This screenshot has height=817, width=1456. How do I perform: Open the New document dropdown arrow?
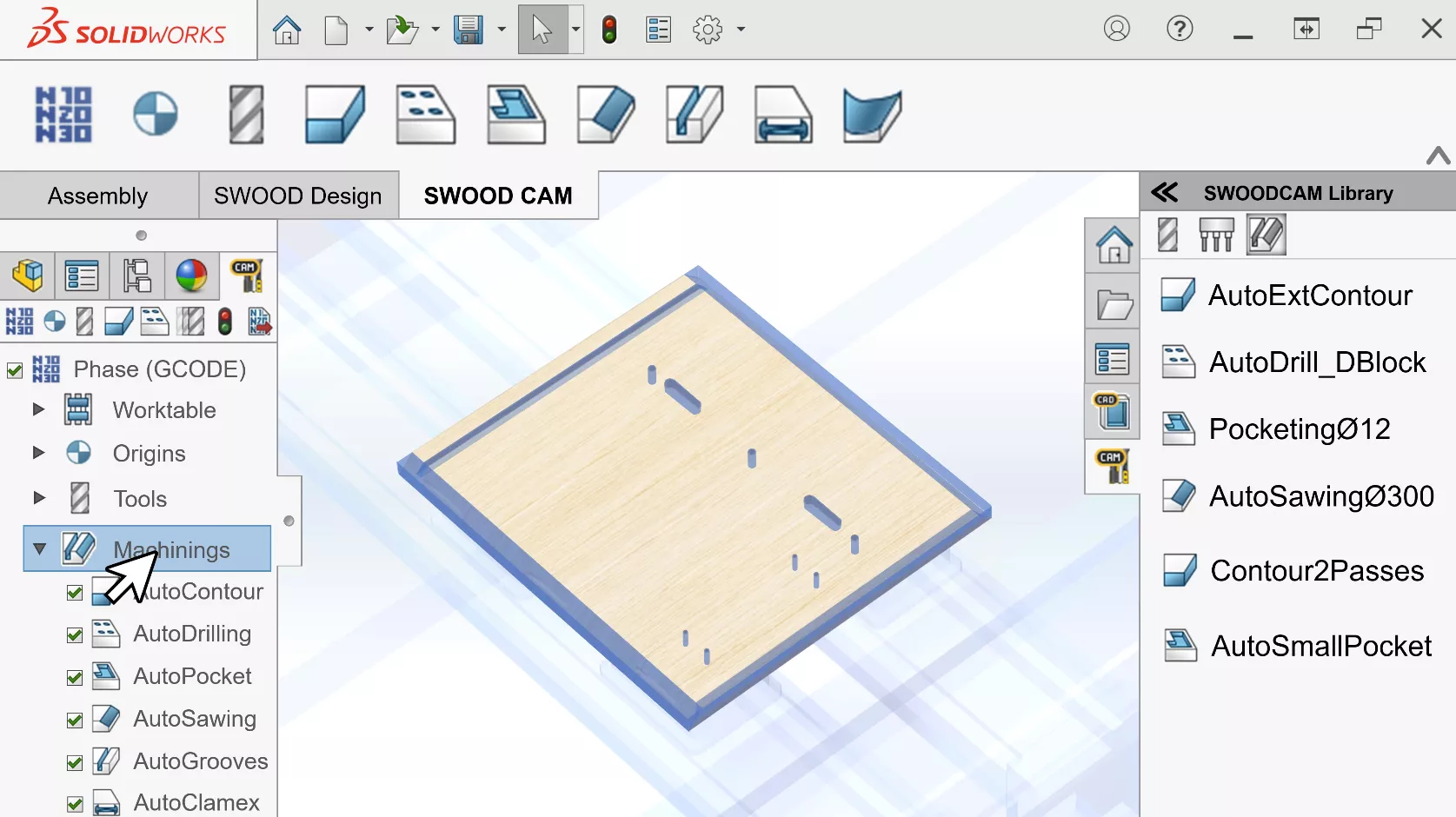coord(369,30)
